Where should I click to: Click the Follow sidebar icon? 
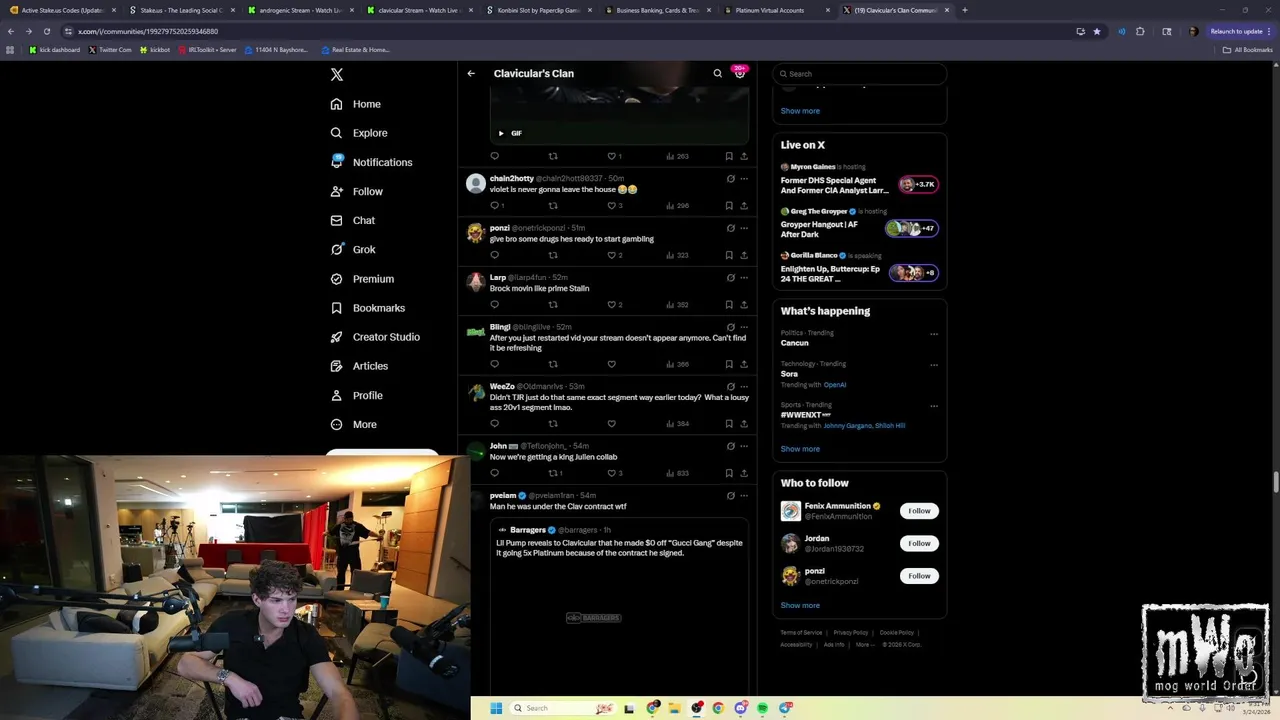(x=336, y=191)
